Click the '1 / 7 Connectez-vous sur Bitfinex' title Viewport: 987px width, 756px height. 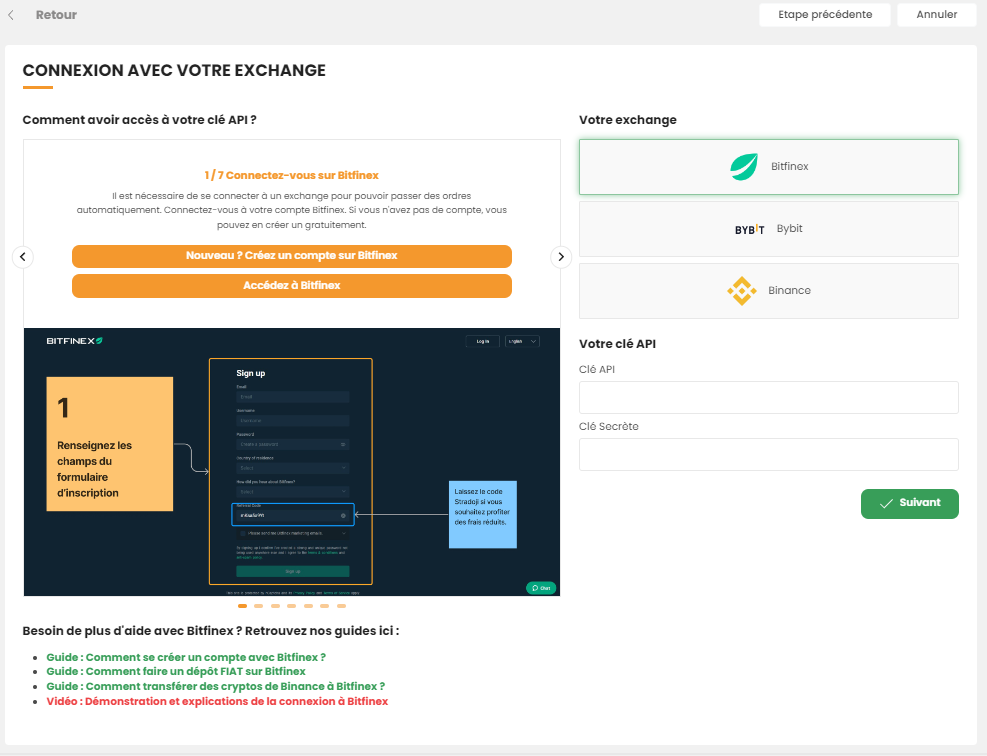pos(291,176)
